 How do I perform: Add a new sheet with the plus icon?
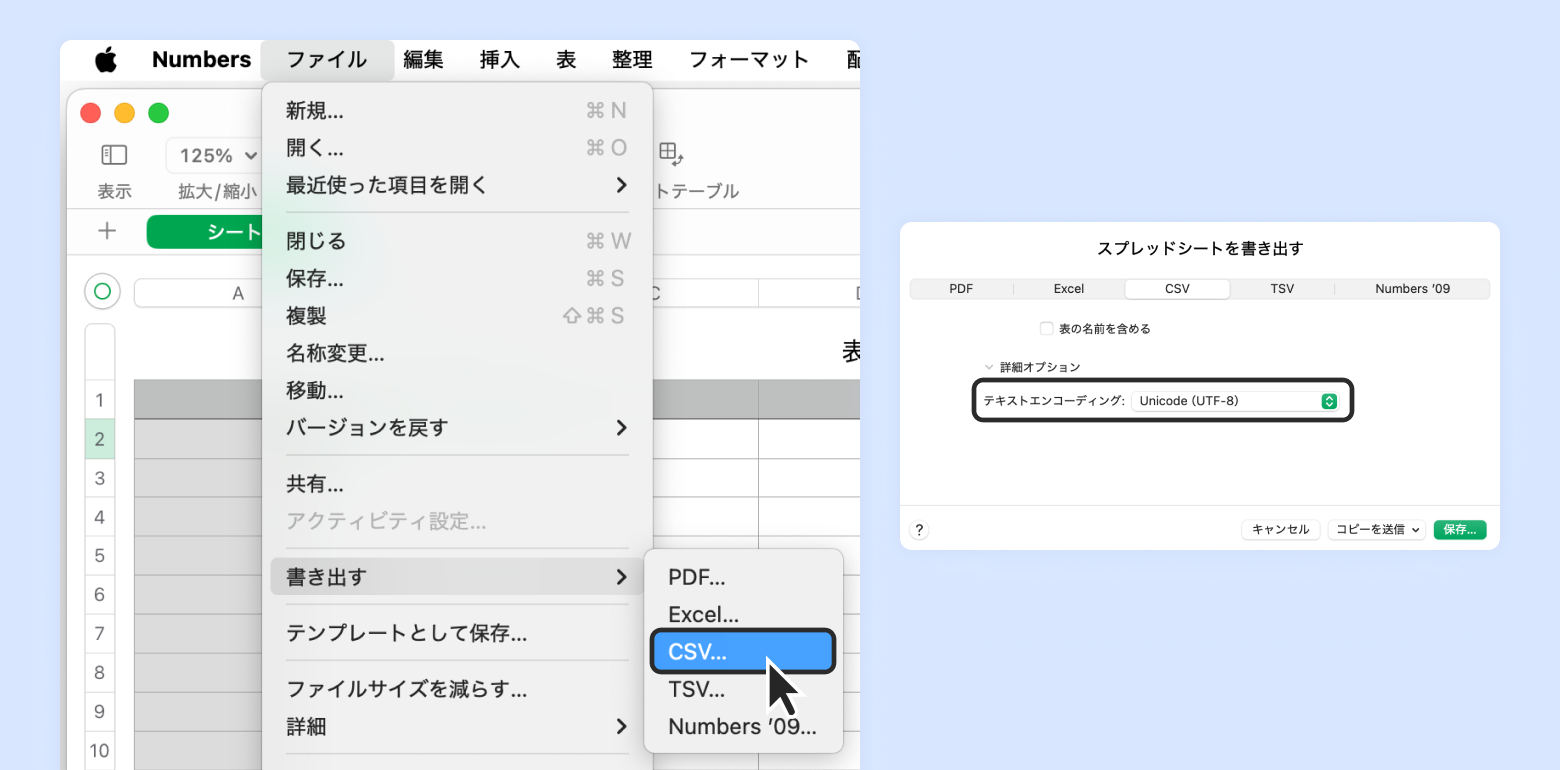click(107, 231)
